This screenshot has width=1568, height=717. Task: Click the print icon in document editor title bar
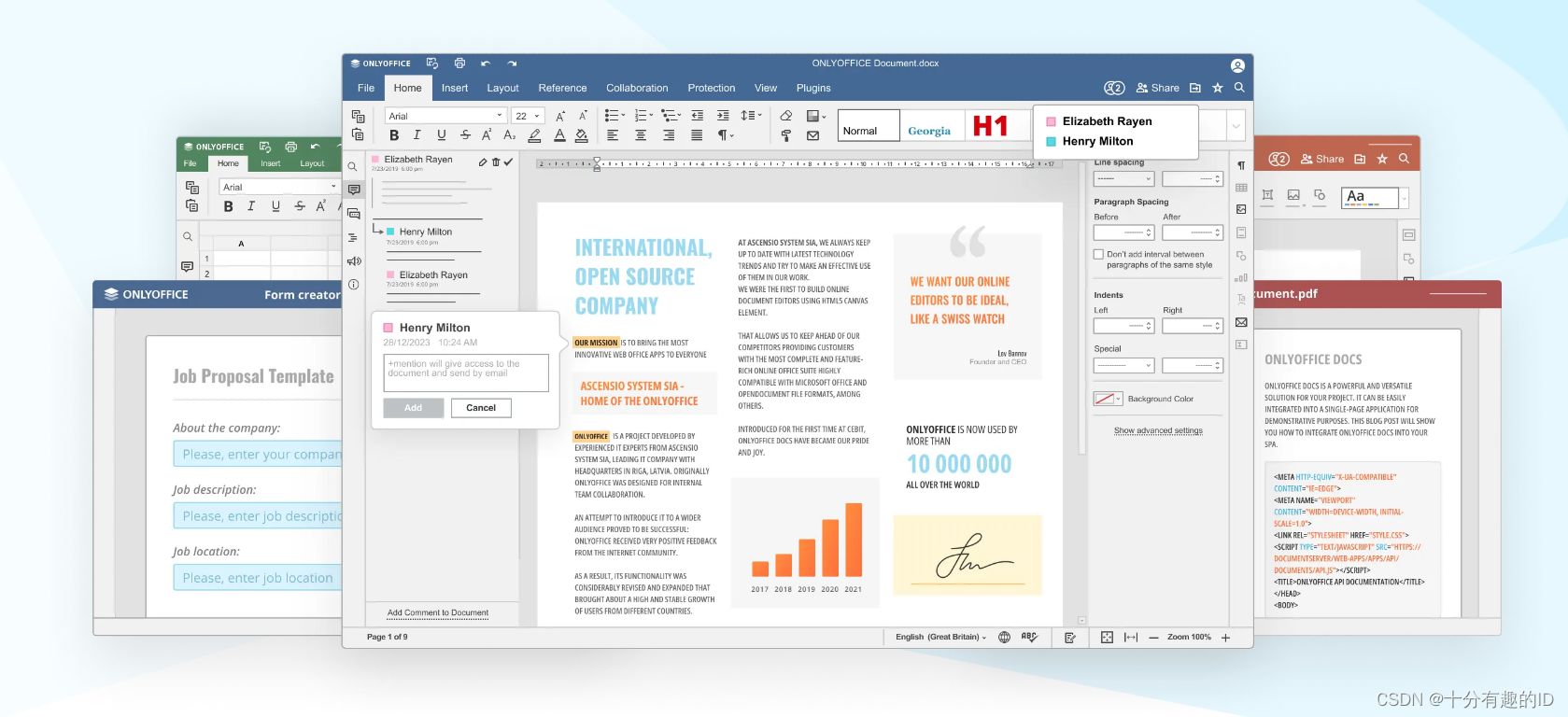(459, 63)
